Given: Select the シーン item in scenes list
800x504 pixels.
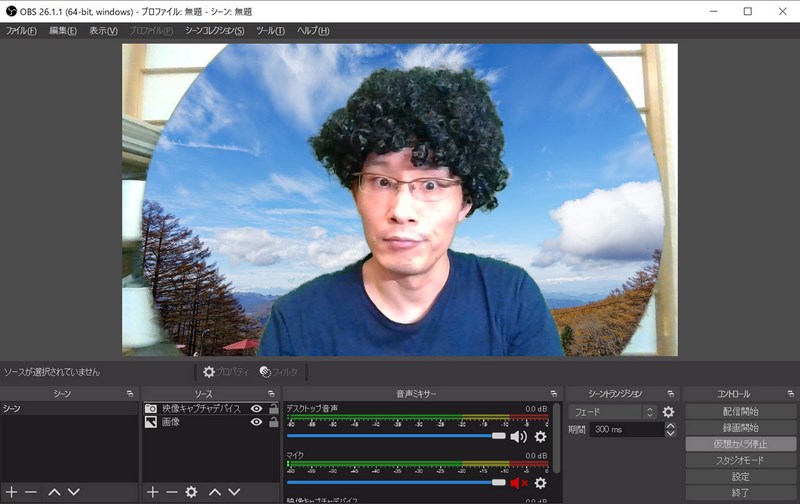Looking at the screenshot, I should [x=69, y=409].
